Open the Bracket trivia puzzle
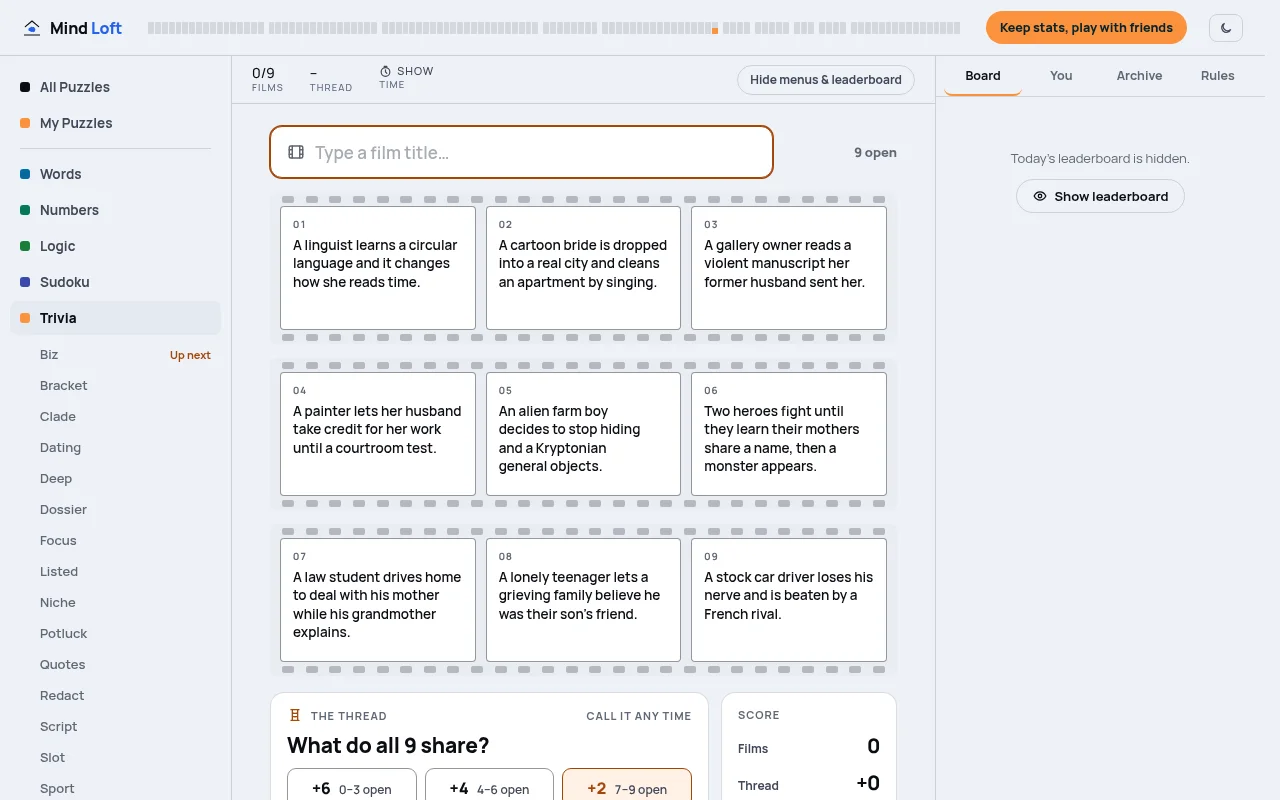The image size is (1280, 800). pos(125,386)
